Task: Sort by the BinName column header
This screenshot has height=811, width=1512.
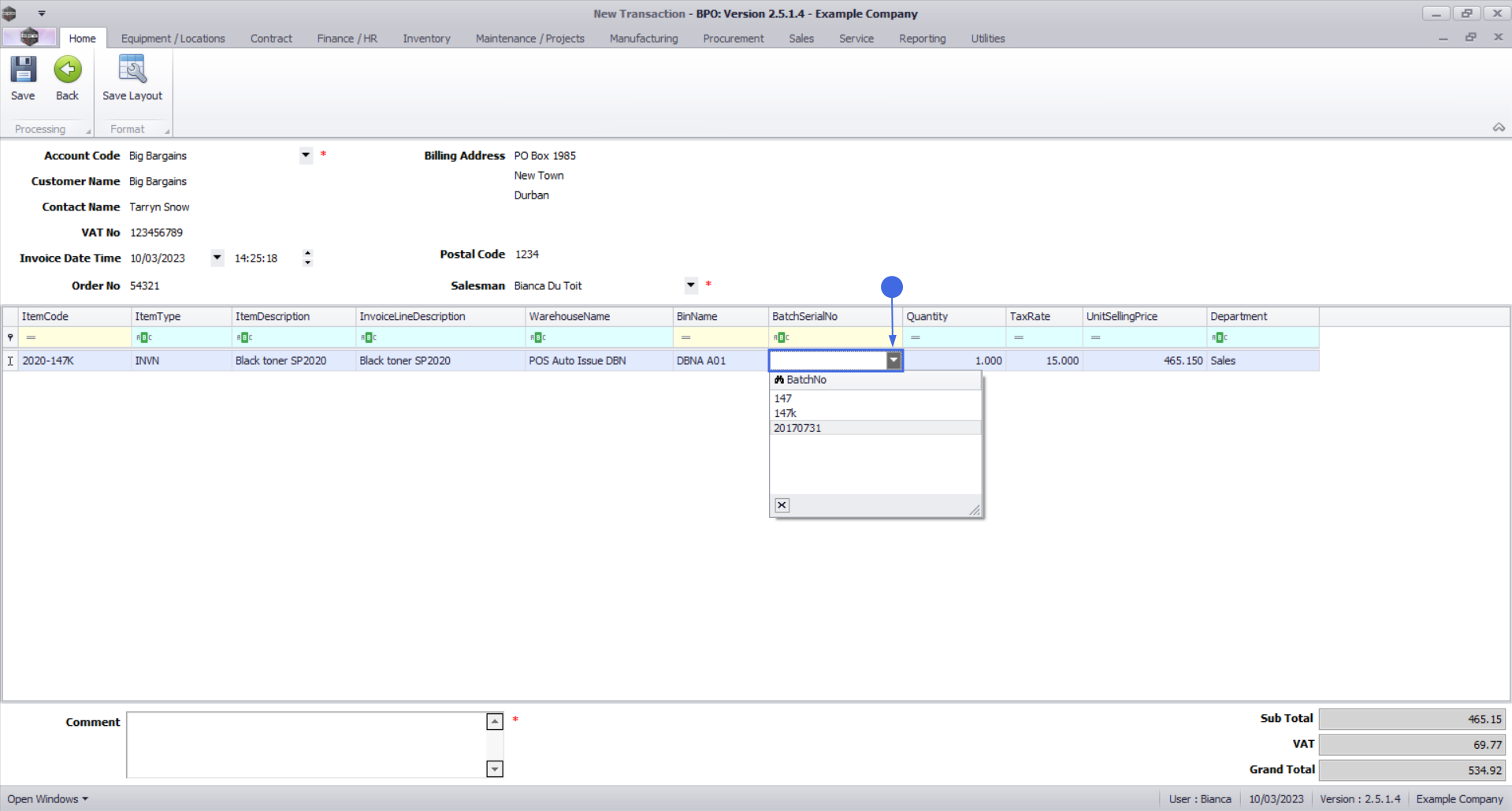Action: click(720, 316)
